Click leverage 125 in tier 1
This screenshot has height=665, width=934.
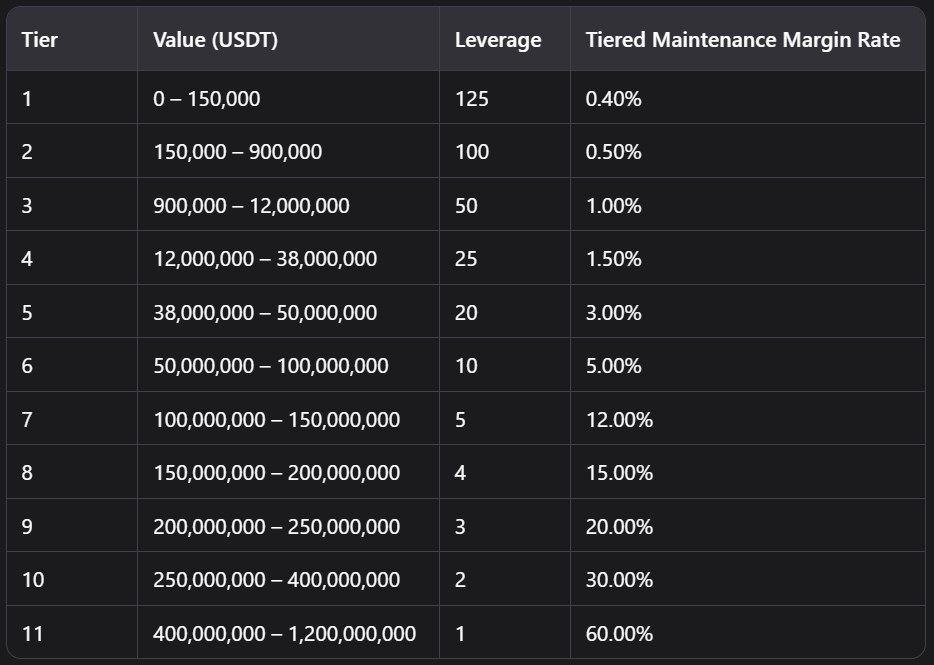tap(471, 98)
